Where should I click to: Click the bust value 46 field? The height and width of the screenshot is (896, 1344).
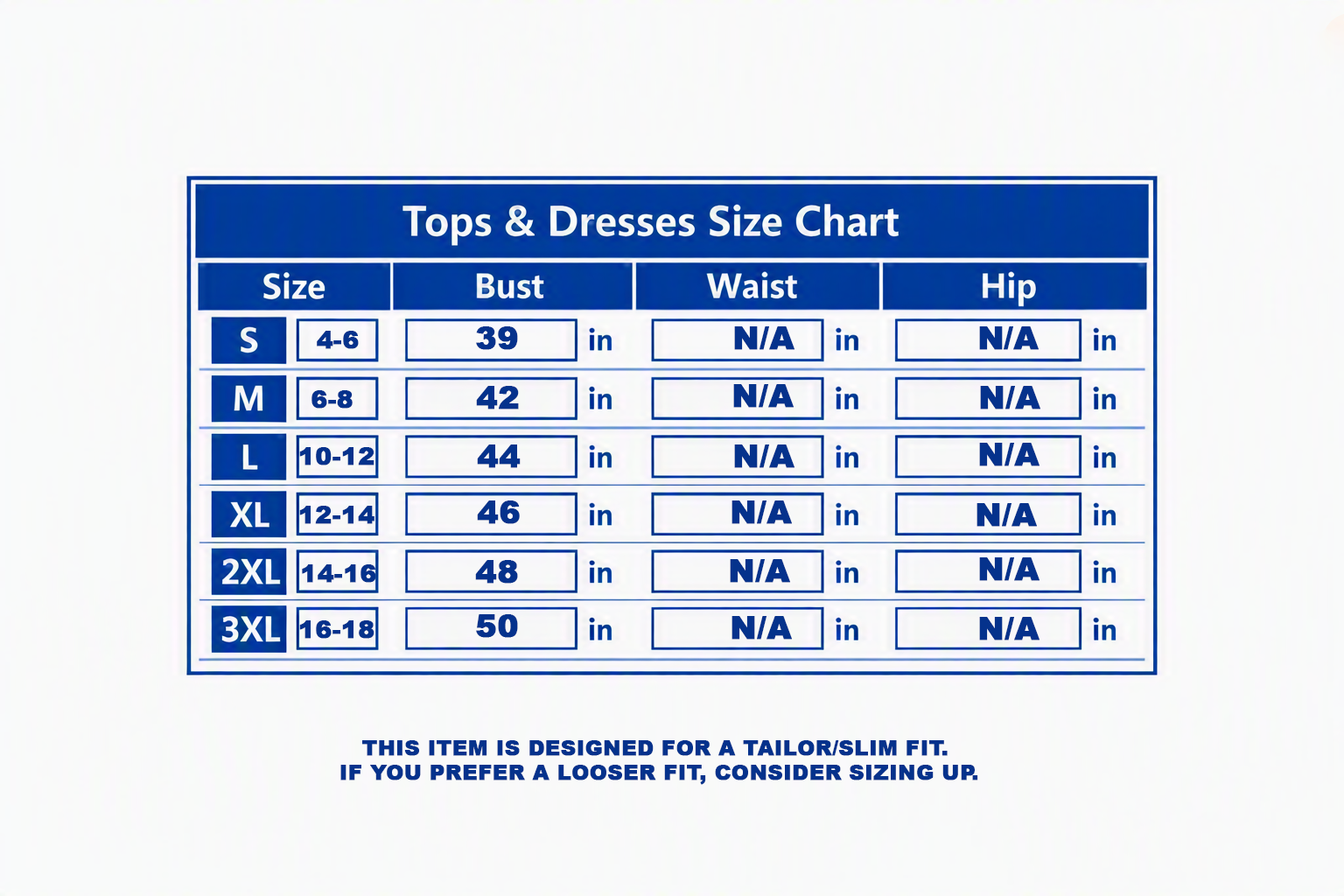pyautogui.click(x=491, y=514)
